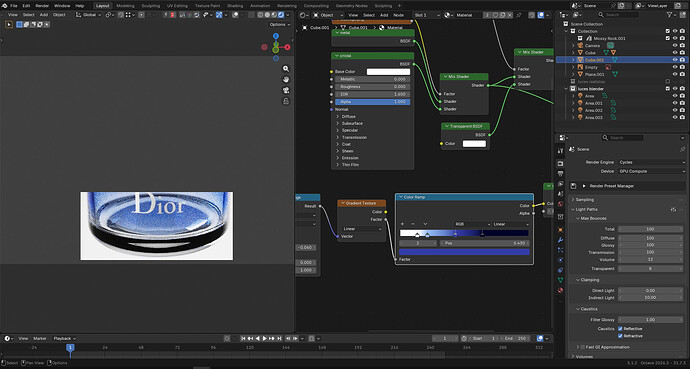The height and width of the screenshot is (369, 690).
Task: Switch to the Modeling workspace tab
Action: (125, 6)
